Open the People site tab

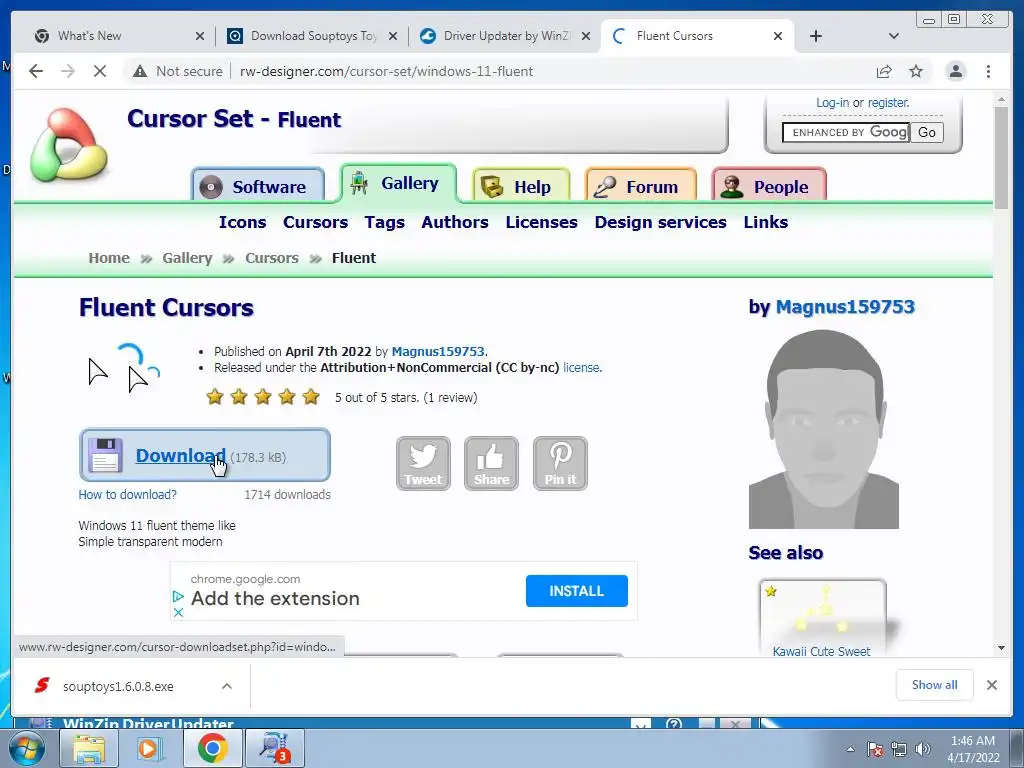[769, 185]
